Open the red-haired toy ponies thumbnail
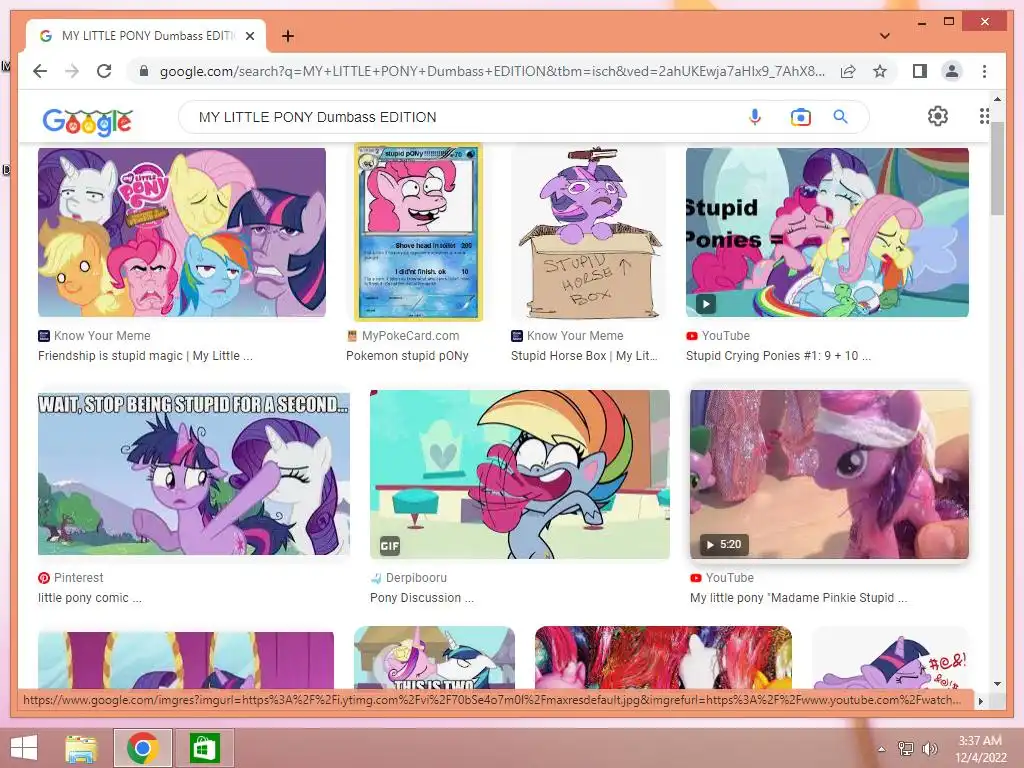 [x=663, y=658]
